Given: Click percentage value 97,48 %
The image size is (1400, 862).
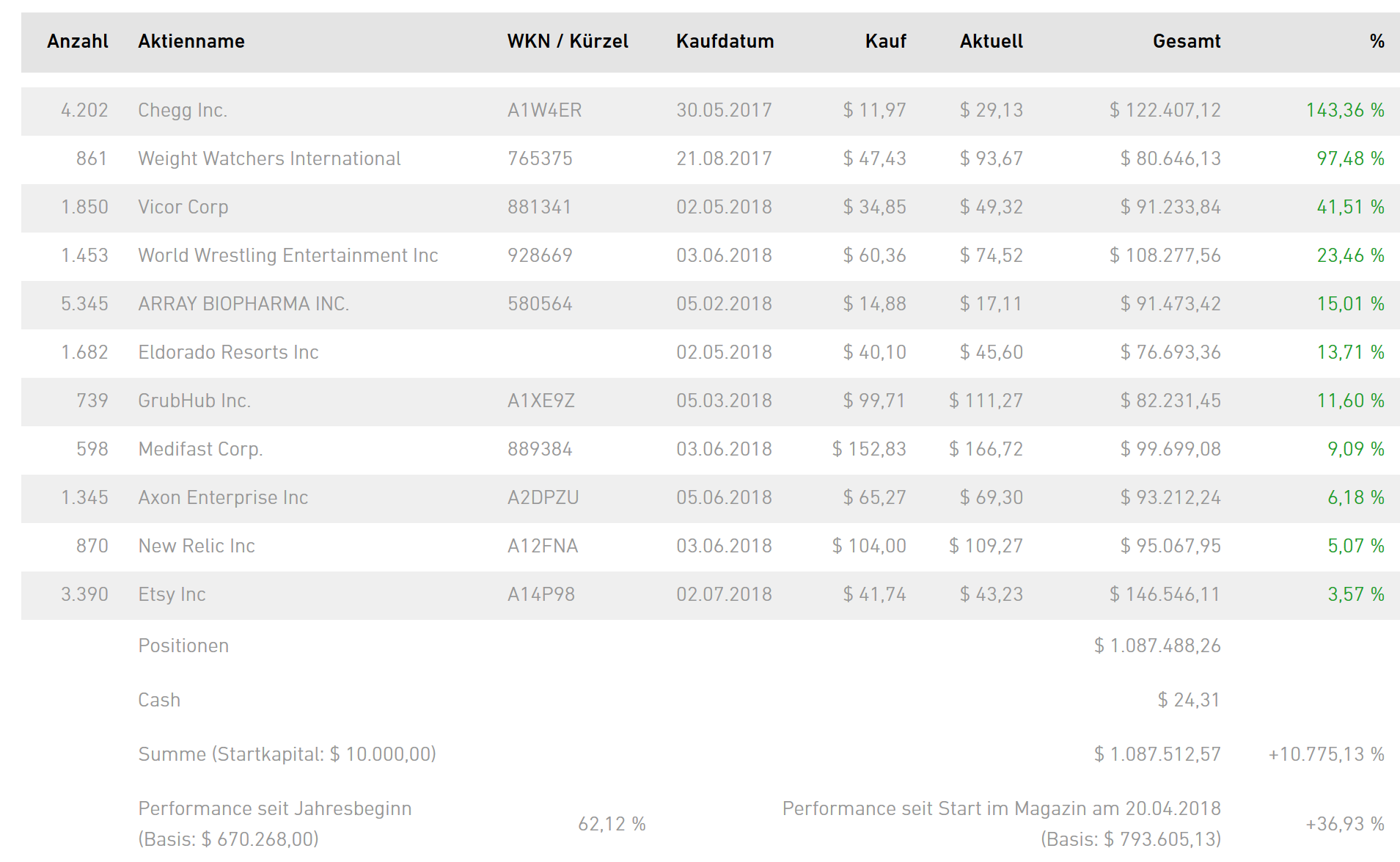Looking at the screenshot, I should coord(1350,158).
